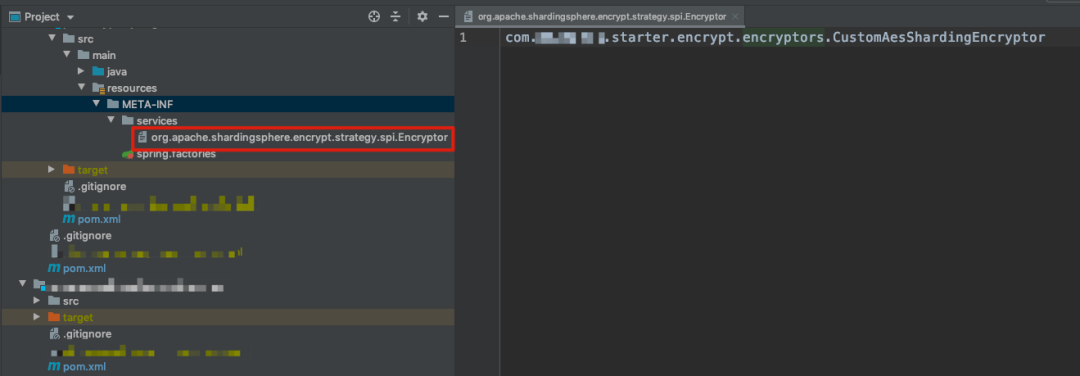Open the spring.factories file
The width and height of the screenshot is (1080, 376).
click(176, 154)
